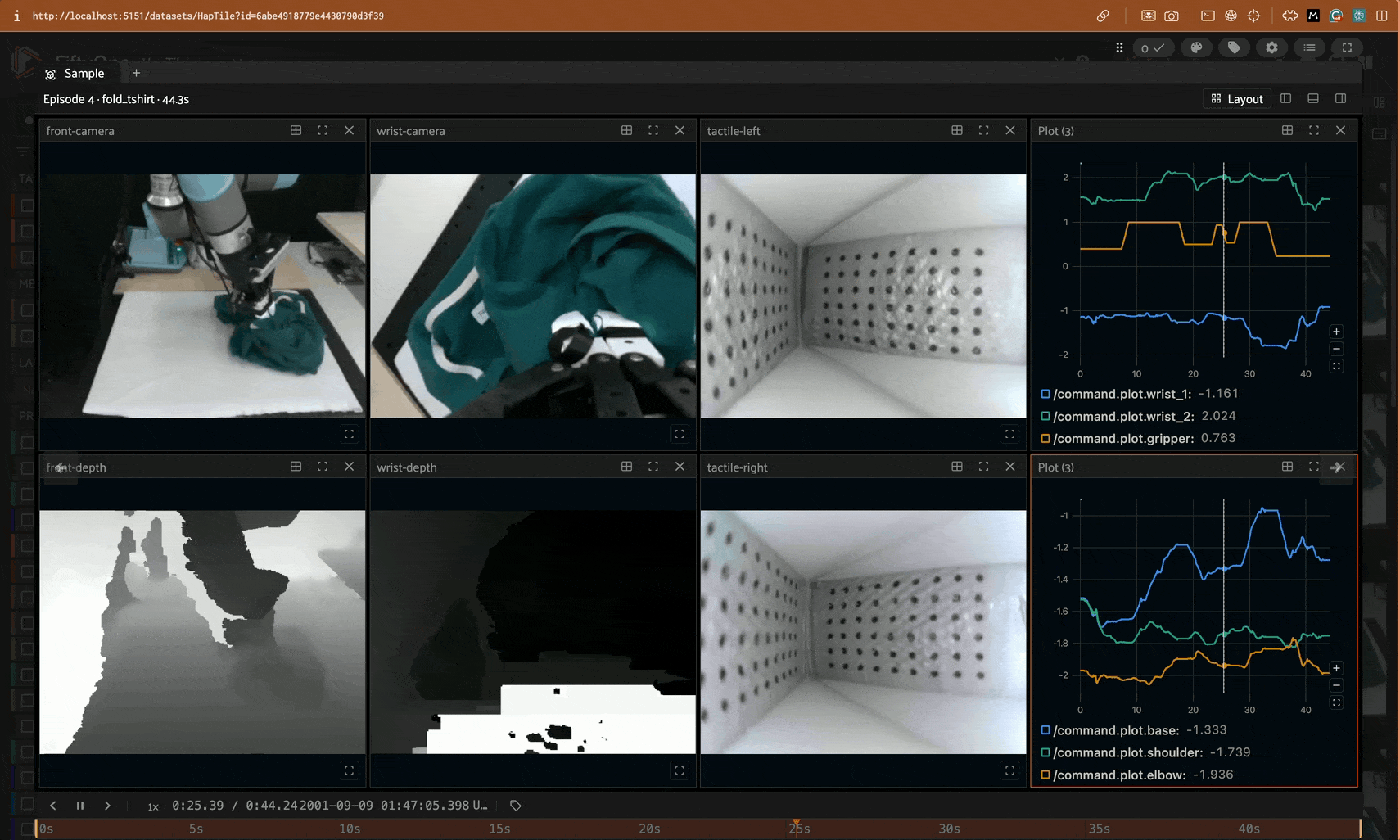Click the right sidebar layout icon beside Layout
The width and height of the screenshot is (1400, 840).
[x=1340, y=98]
